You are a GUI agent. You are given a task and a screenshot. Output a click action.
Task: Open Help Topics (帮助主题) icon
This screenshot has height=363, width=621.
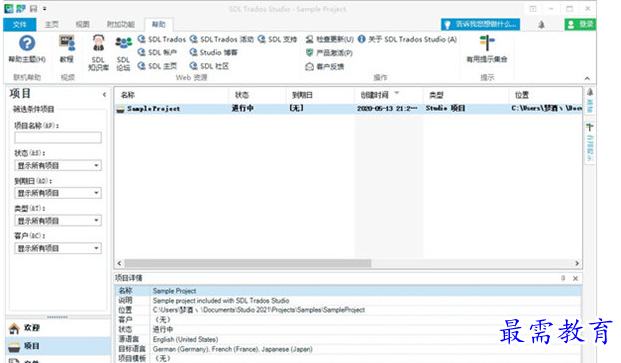point(27,43)
